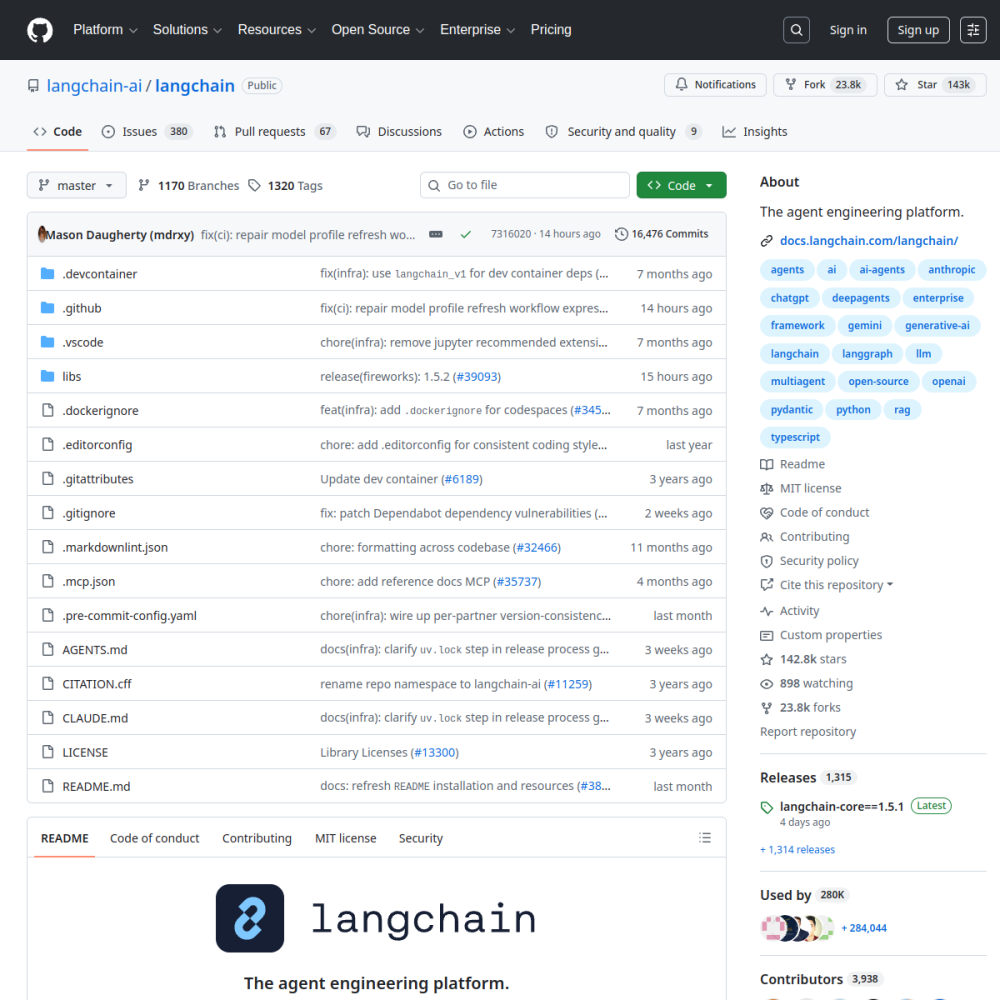Expand the Resources menu
Image resolution: width=1000 pixels, height=1000 pixels.
click(277, 30)
